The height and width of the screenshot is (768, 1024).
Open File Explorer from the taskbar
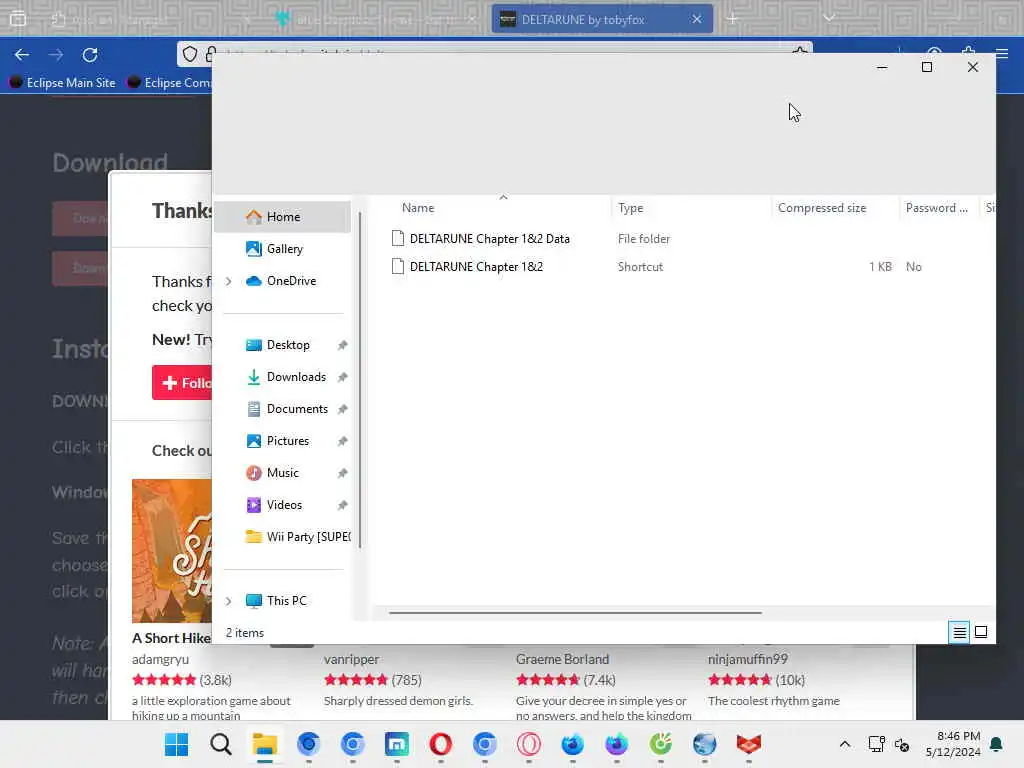click(x=264, y=744)
